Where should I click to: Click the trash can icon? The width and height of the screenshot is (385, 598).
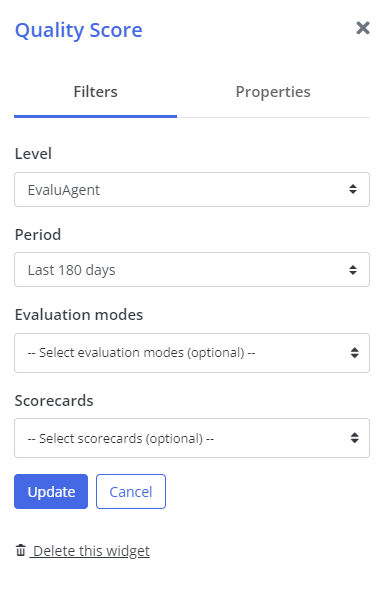pyautogui.click(x=21, y=550)
